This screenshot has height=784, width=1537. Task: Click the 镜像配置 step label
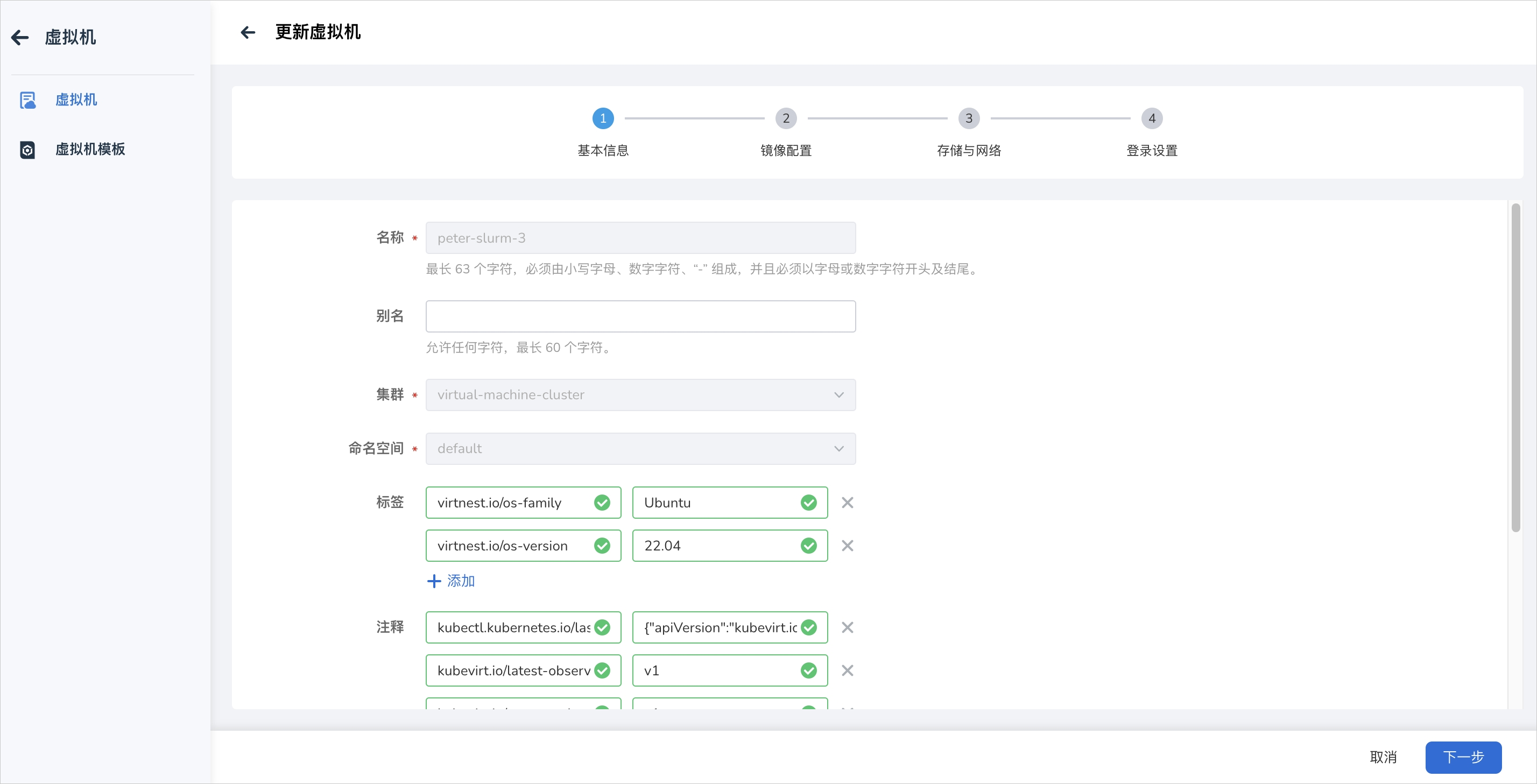point(786,150)
